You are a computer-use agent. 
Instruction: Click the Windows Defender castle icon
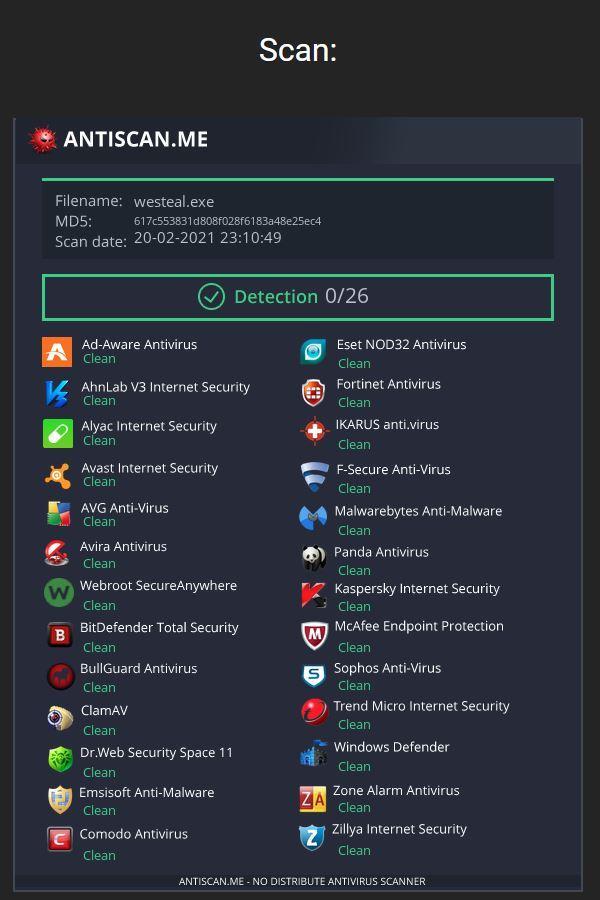[x=313, y=753]
